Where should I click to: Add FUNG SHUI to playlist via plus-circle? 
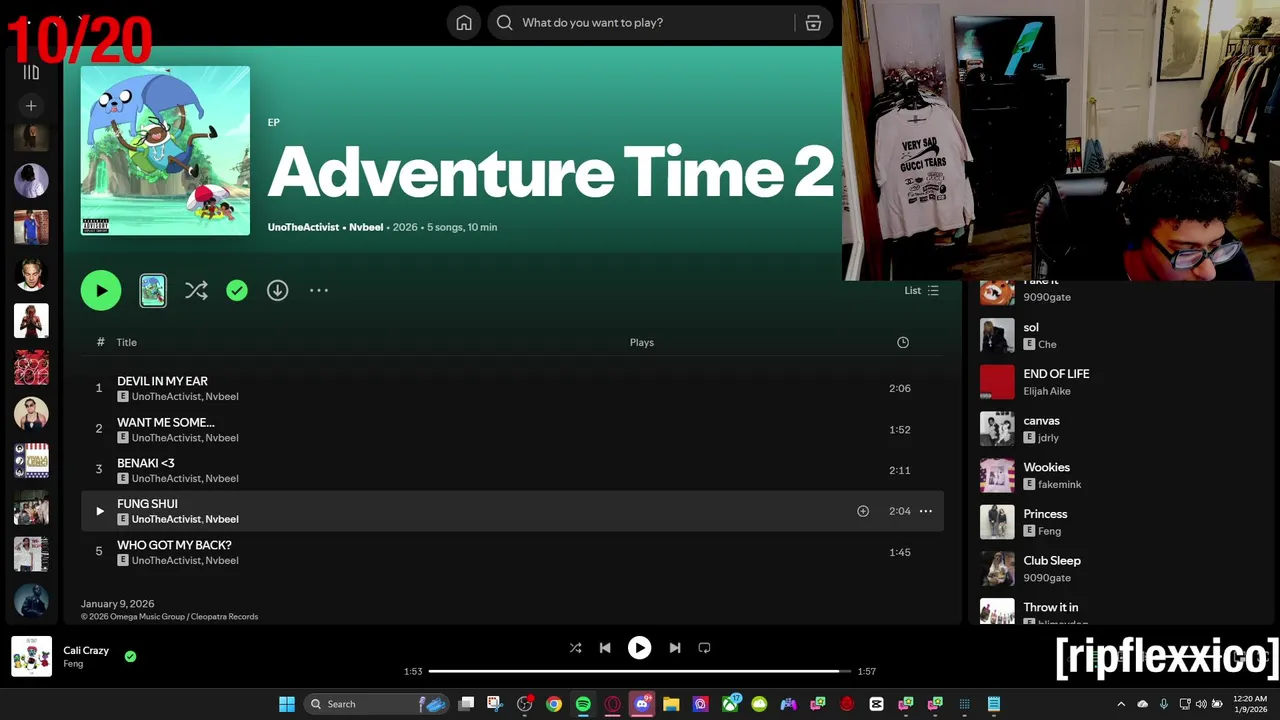[863, 511]
